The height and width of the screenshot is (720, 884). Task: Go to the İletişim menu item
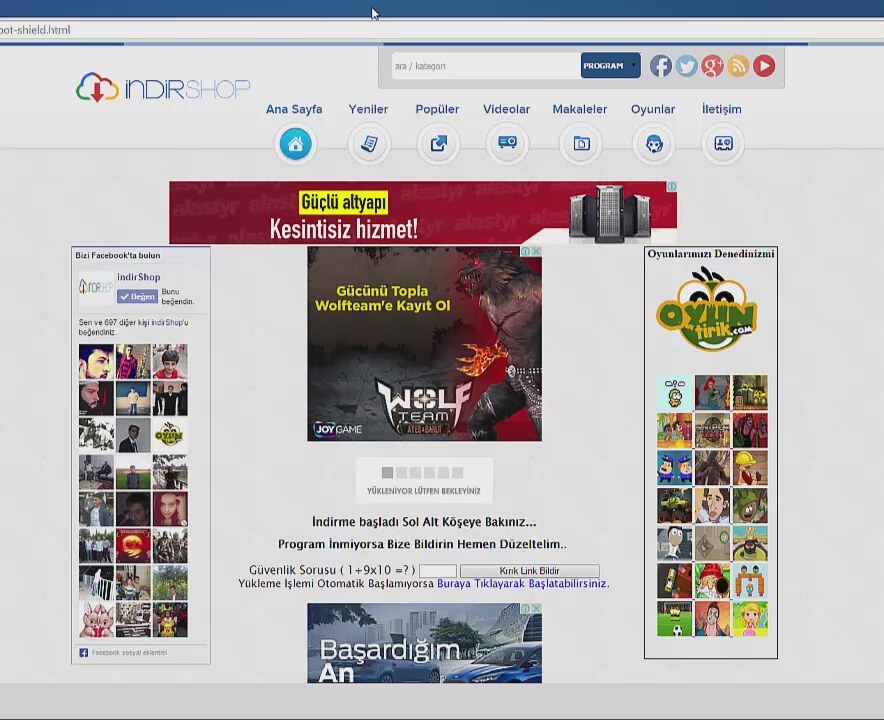(x=722, y=109)
